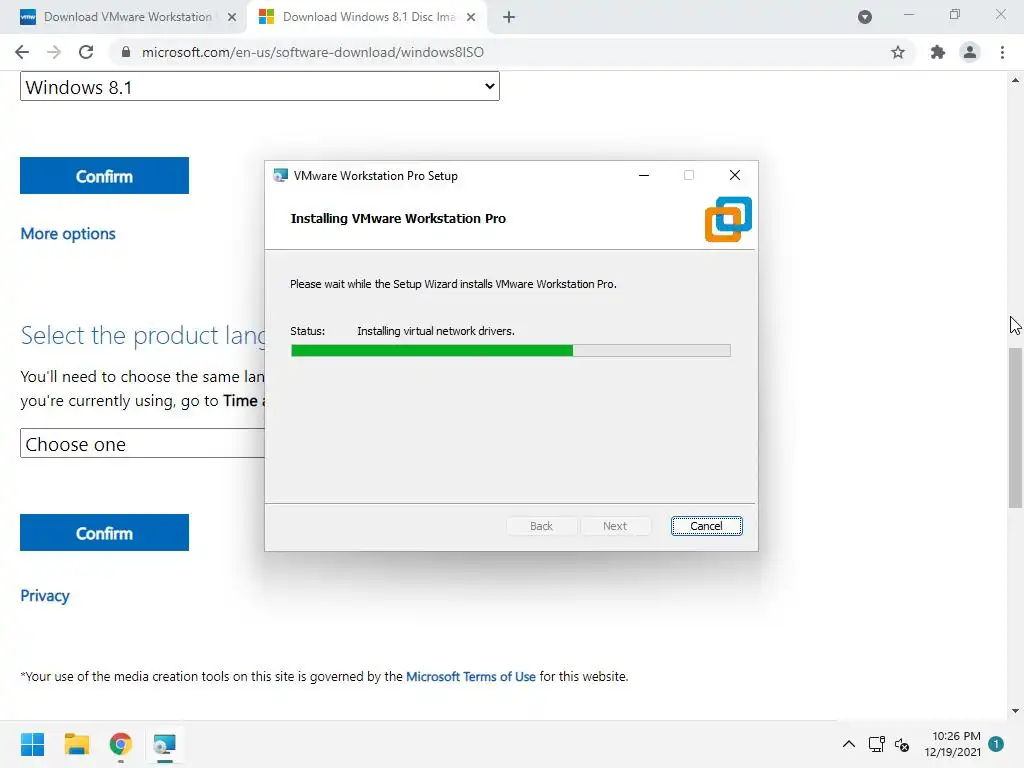Click the site lock icon in address bar
Screen dimensions: 1024x768
tap(126, 52)
